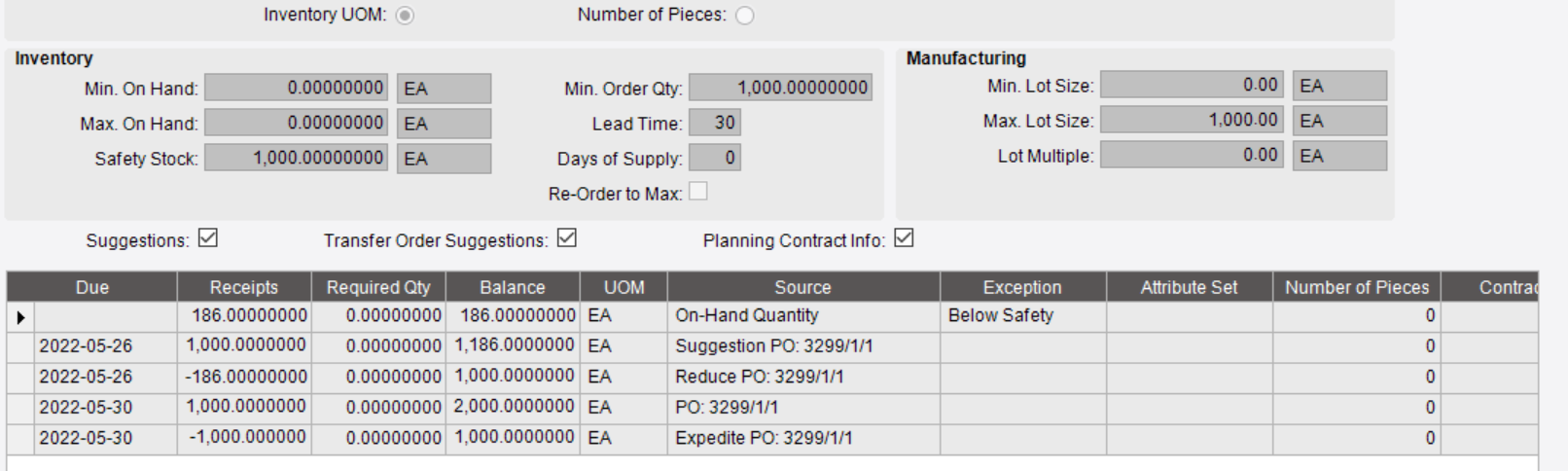Click the Attribute Set column header
The width and height of the screenshot is (1568, 471).
[x=1190, y=287]
